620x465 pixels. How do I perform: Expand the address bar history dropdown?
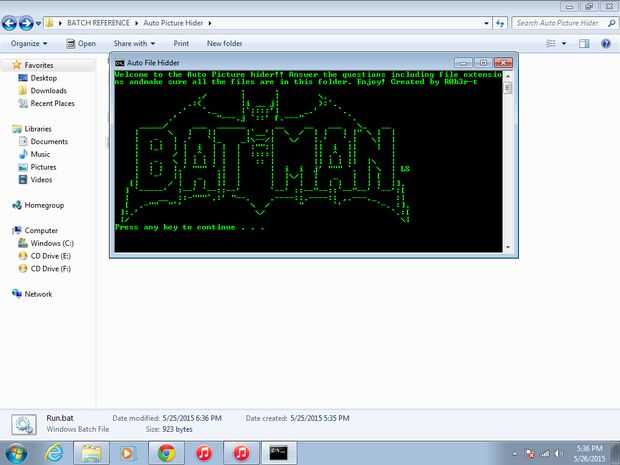(x=486, y=23)
